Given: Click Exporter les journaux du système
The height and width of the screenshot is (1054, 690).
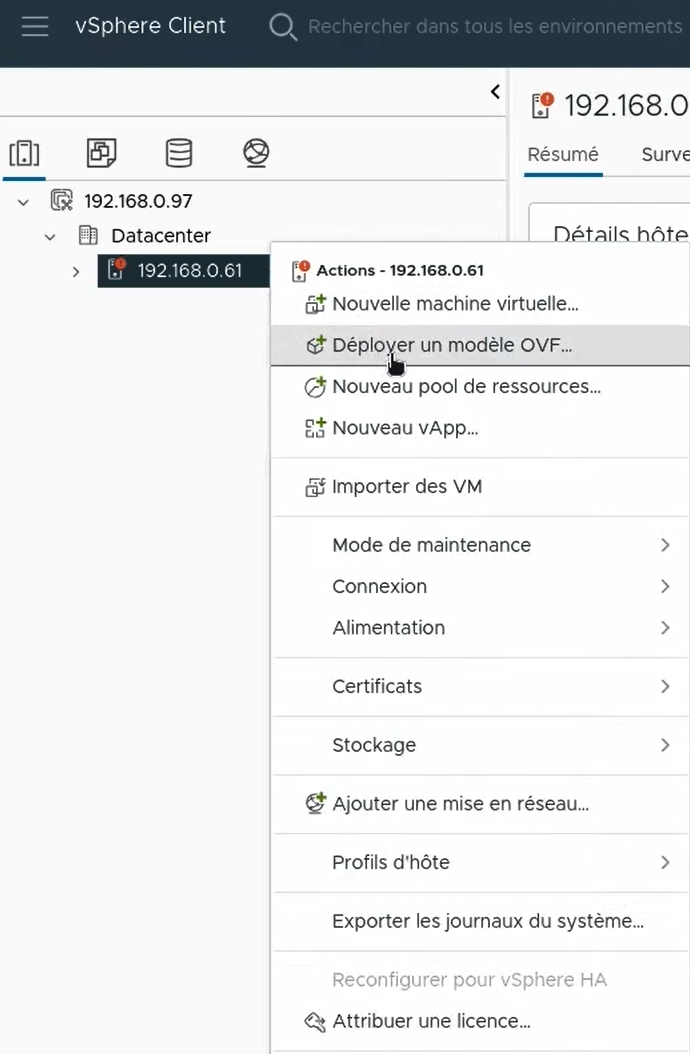Looking at the screenshot, I should coord(490,921).
